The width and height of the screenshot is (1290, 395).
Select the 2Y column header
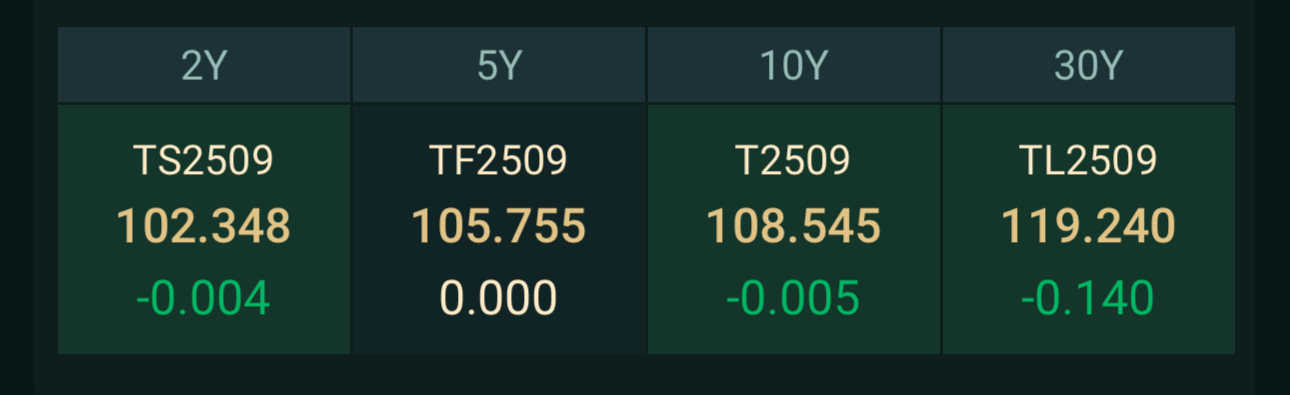[204, 65]
